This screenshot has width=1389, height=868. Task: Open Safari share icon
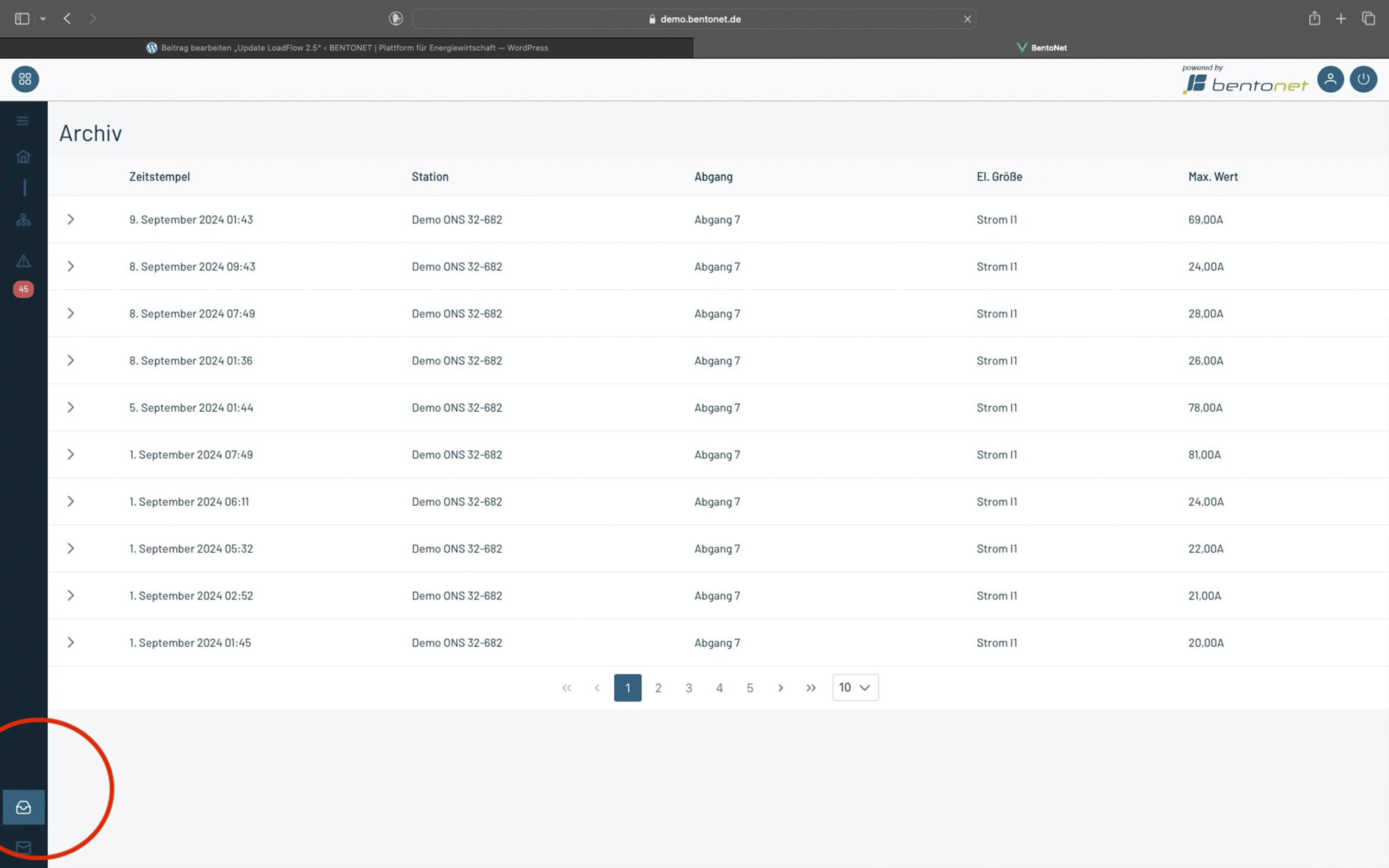coord(1314,18)
